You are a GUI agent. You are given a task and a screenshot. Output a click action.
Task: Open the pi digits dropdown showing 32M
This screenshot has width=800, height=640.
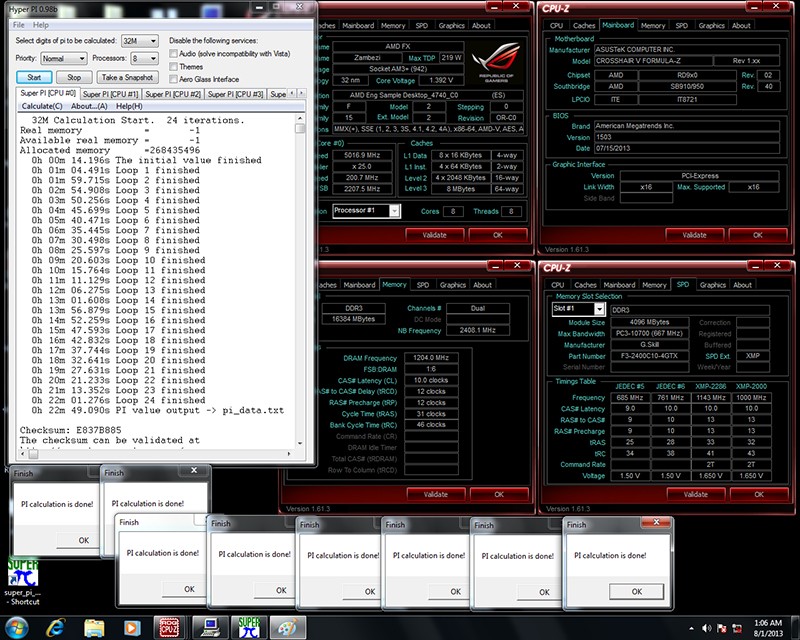[x=139, y=41]
